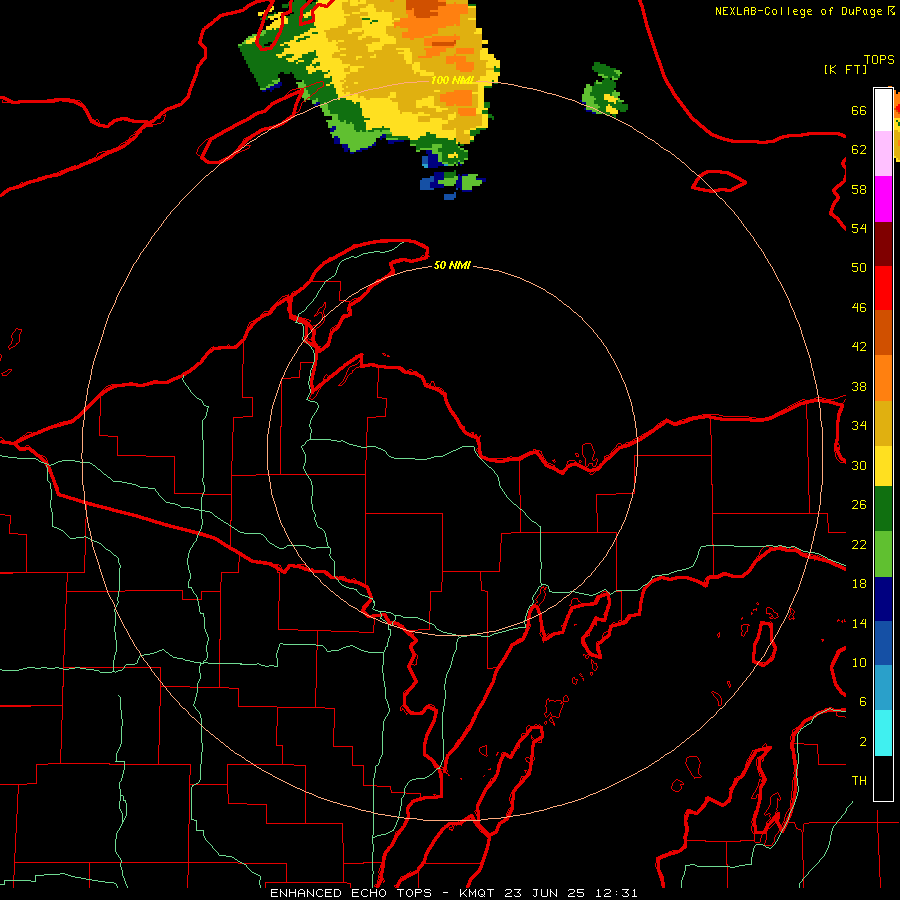
Task: Click the '[K FT]' units label
Action: (845, 69)
